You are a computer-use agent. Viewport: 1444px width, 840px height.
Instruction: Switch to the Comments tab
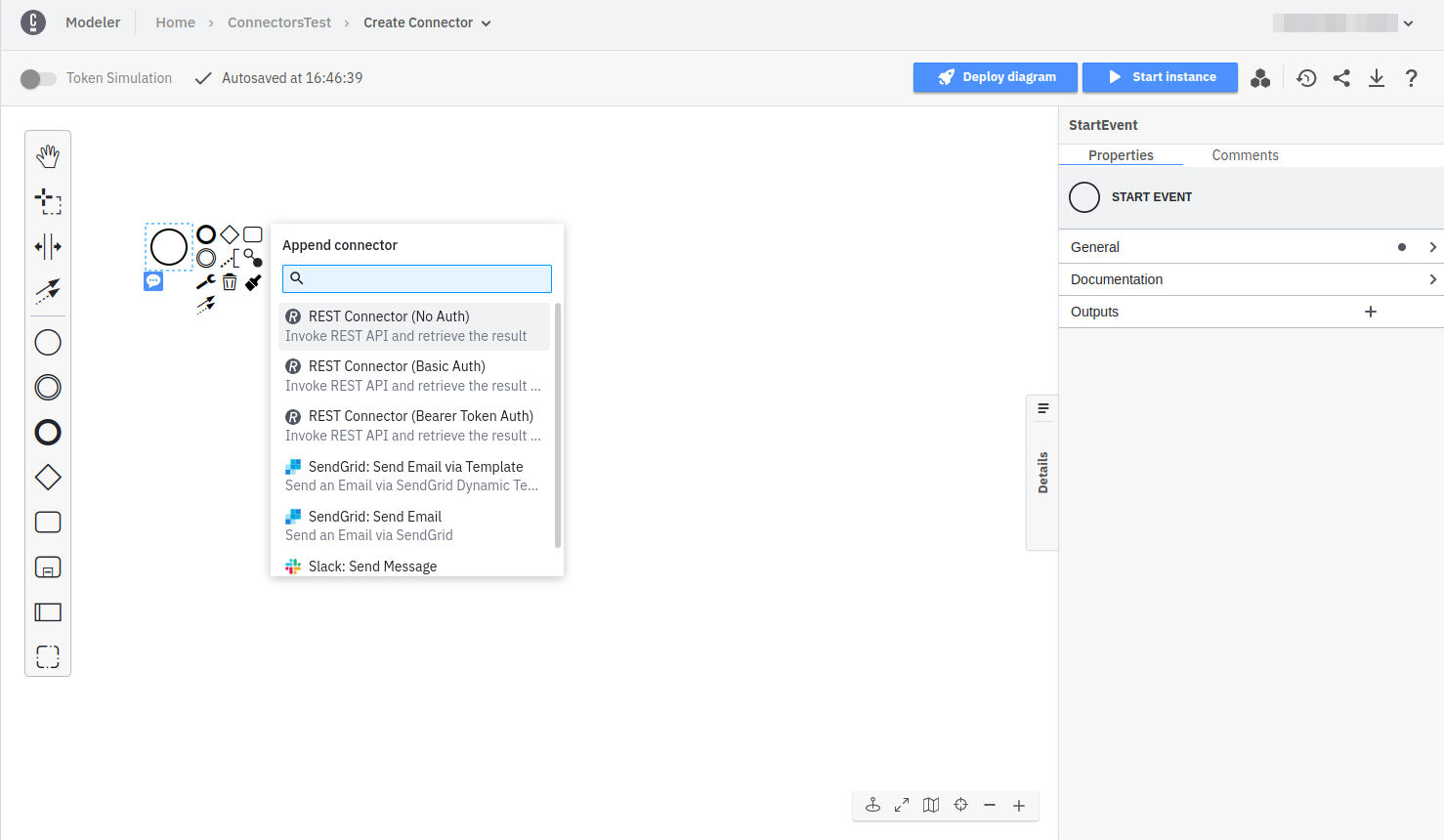point(1245,155)
